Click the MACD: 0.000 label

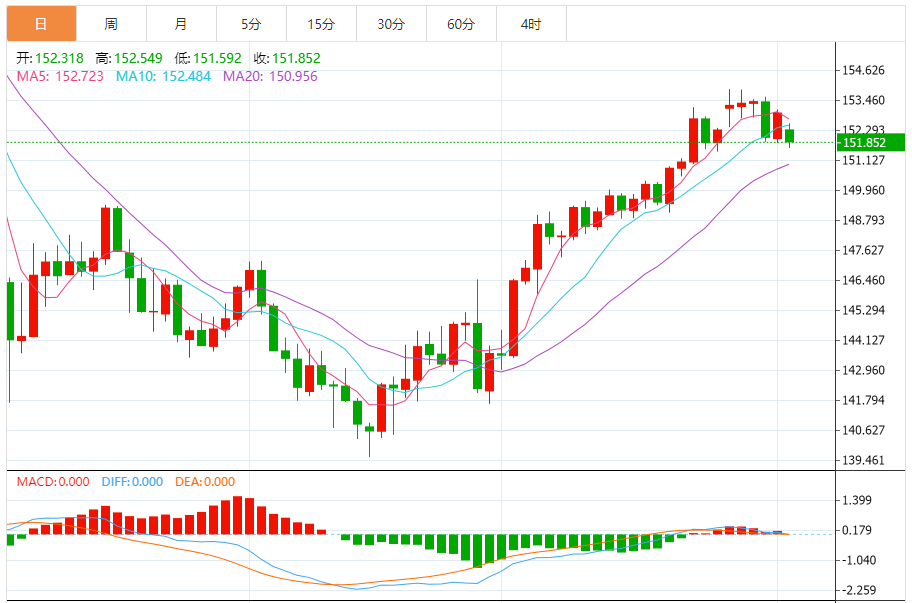[x=54, y=482]
